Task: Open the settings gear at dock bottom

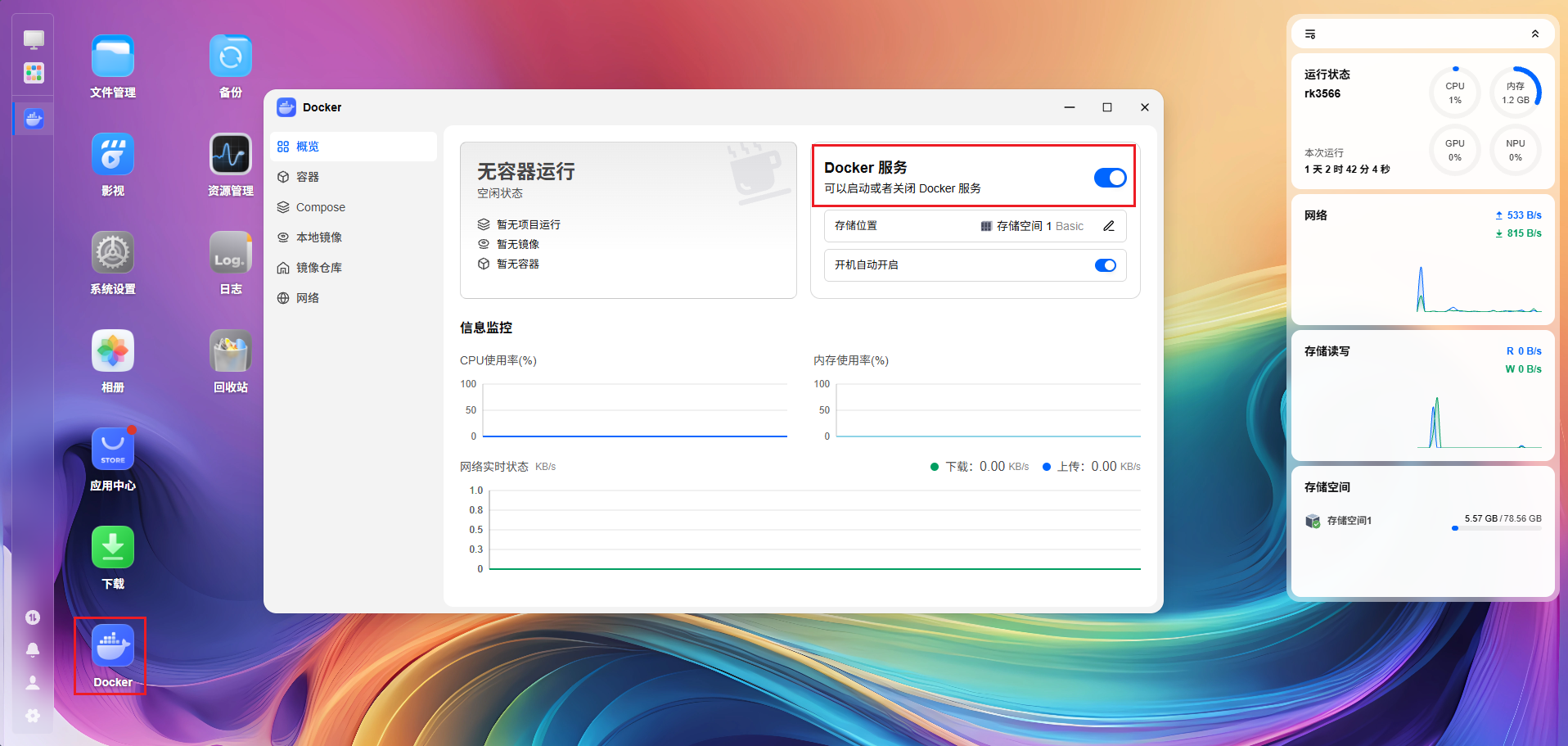Action: pyautogui.click(x=33, y=716)
